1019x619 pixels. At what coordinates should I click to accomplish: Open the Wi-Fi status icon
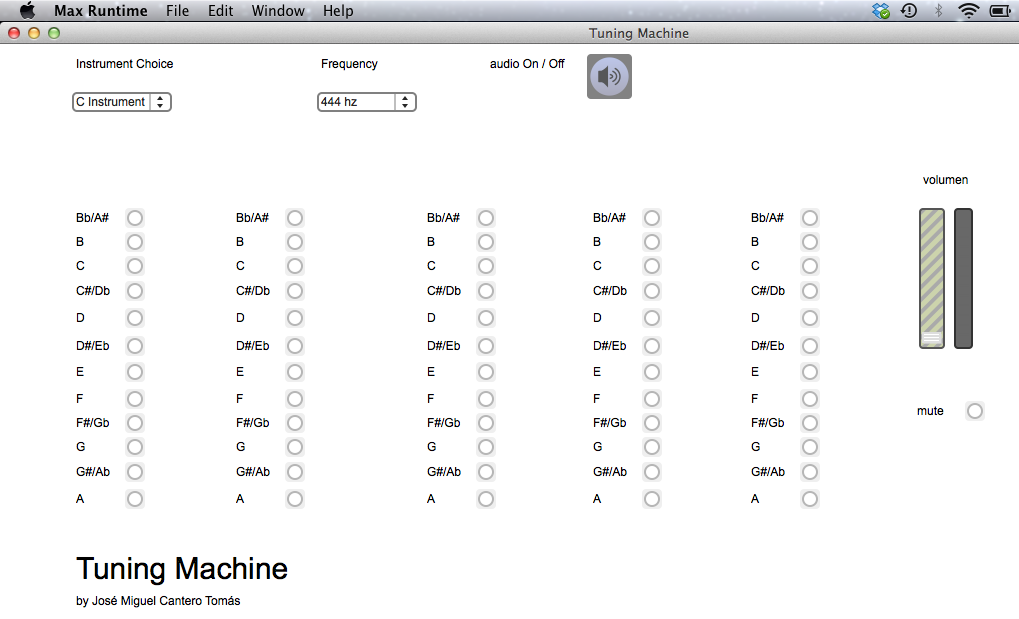click(968, 10)
